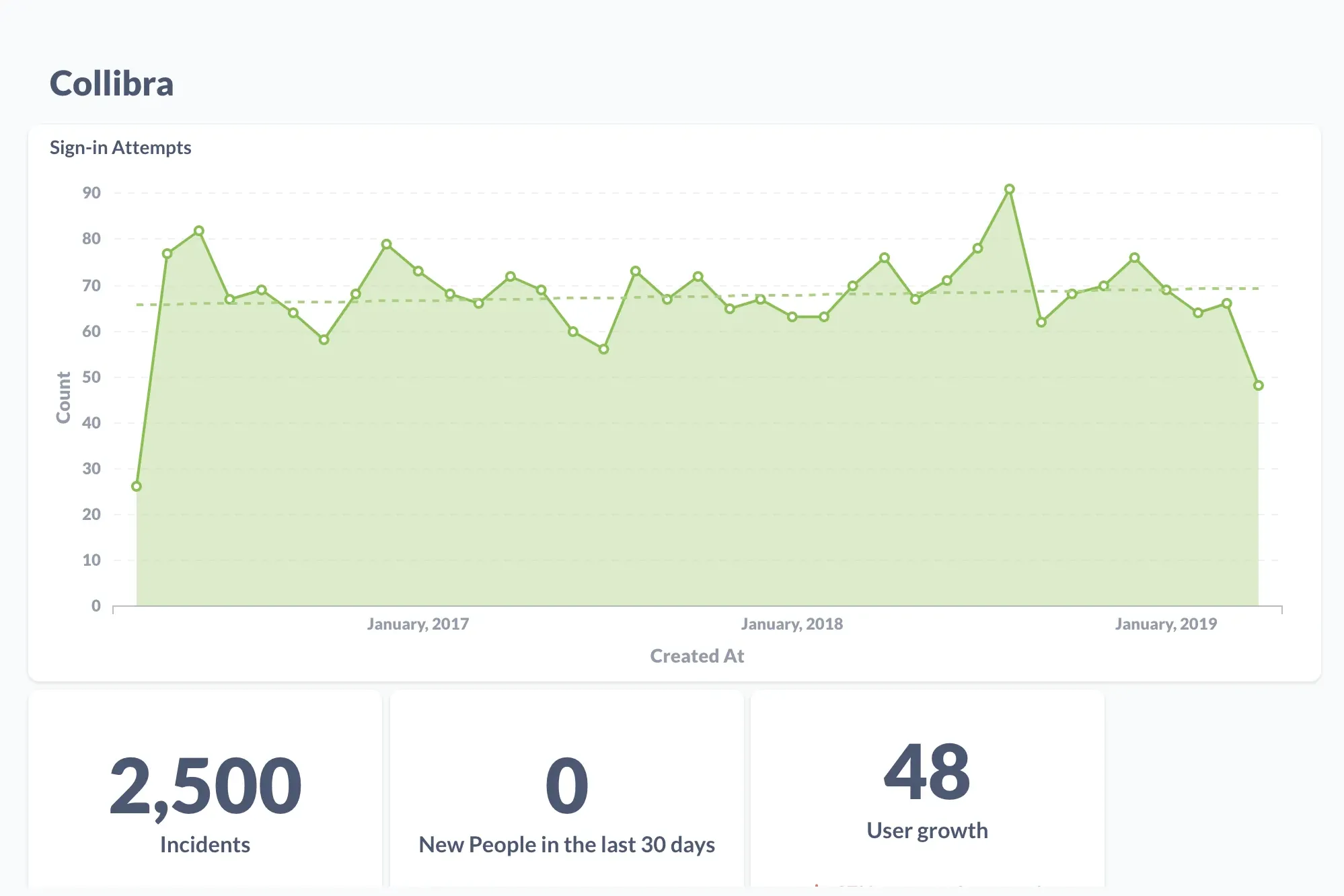This screenshot has width=1344, height=896.
Task: Click the 80 y-axis tick label
Action: (91, 239)
